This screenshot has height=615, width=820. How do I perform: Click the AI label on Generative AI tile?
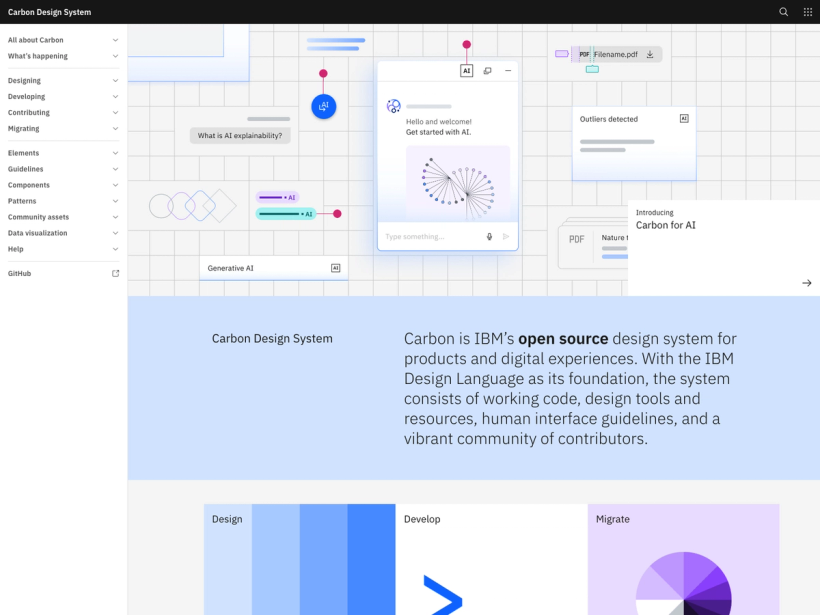click(x=336, y=268)
